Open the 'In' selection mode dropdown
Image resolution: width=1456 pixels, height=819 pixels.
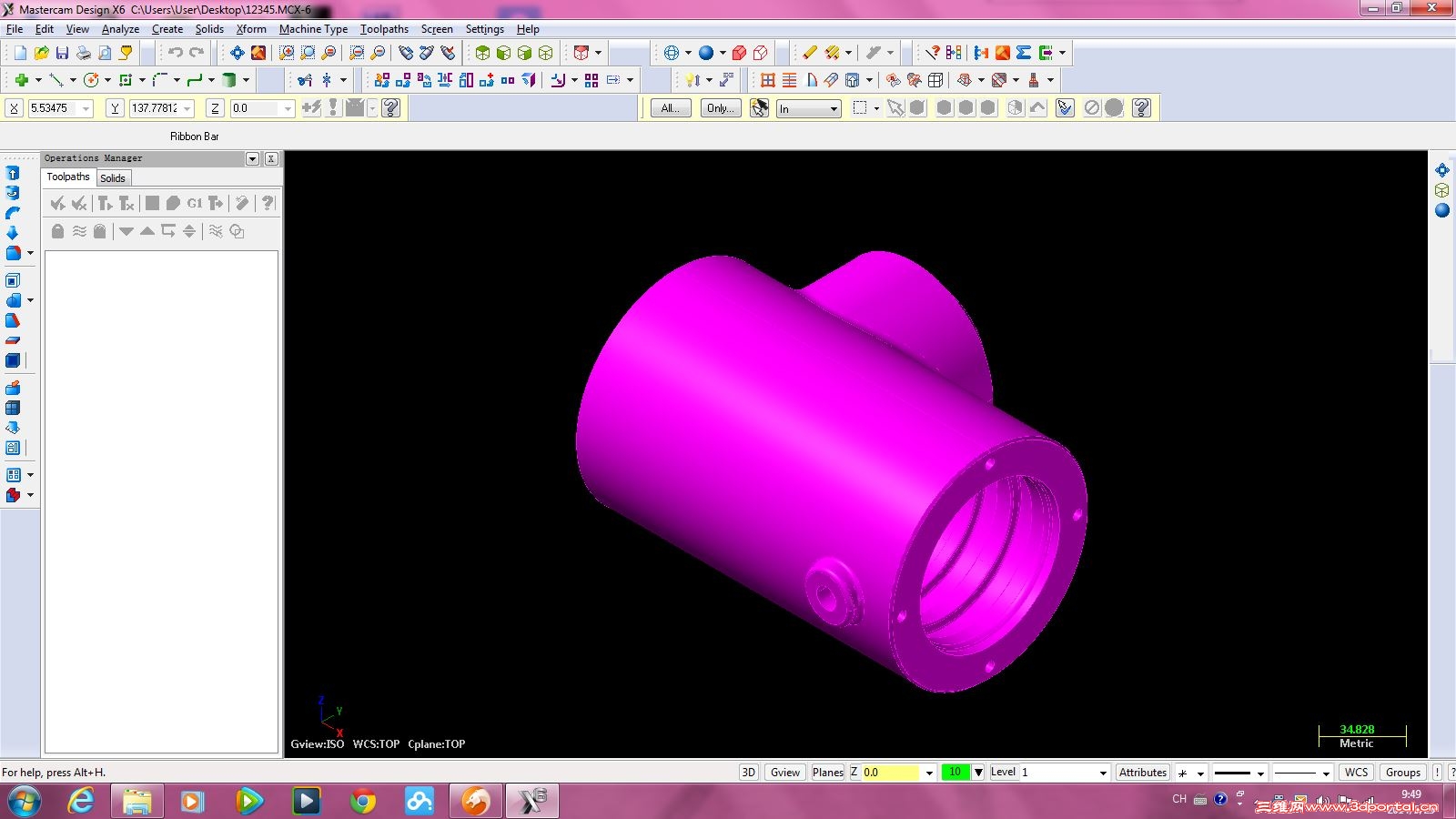click(834, 109)
